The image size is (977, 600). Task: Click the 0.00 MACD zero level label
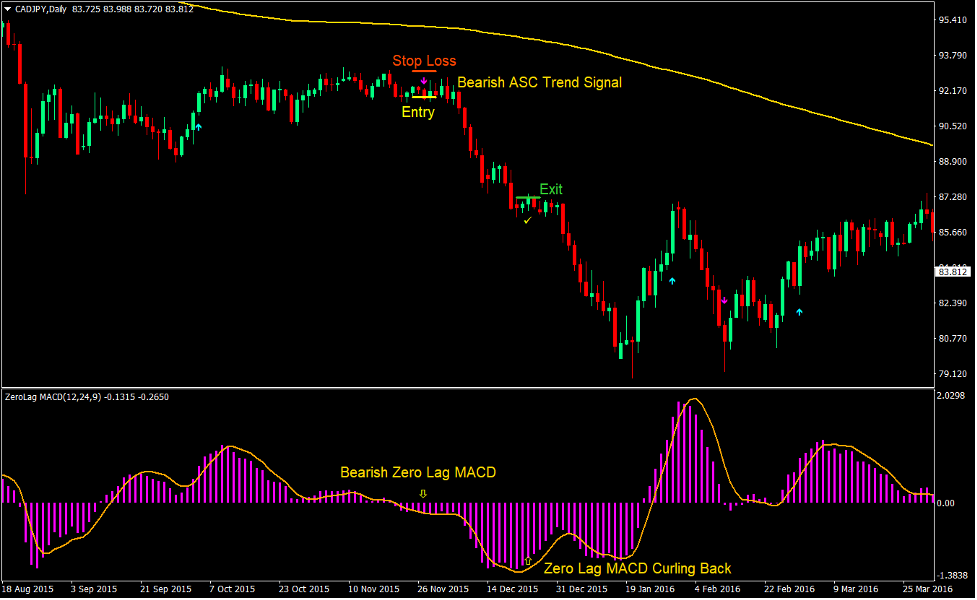[x=946, y=503]
